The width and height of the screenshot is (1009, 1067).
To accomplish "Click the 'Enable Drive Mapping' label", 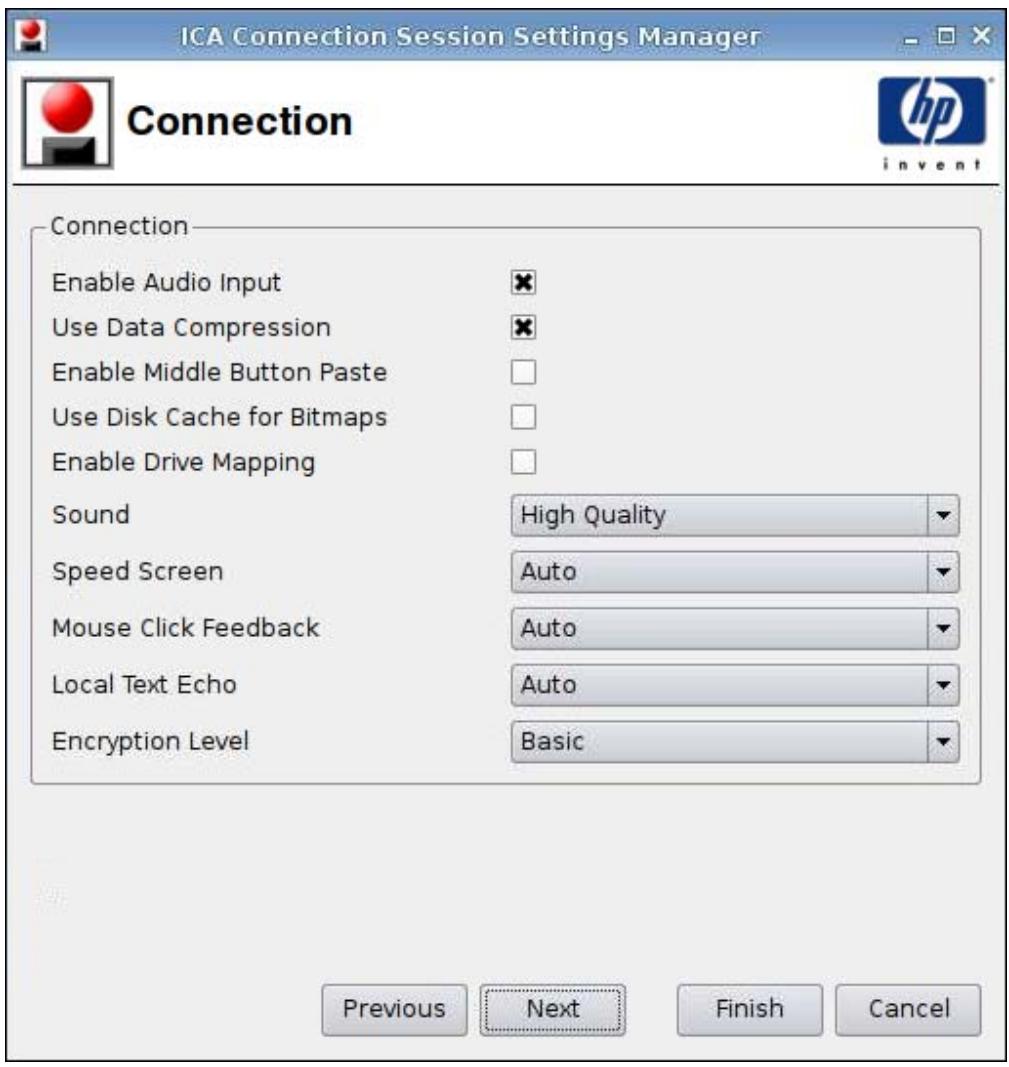I will (x=183, y=463).
